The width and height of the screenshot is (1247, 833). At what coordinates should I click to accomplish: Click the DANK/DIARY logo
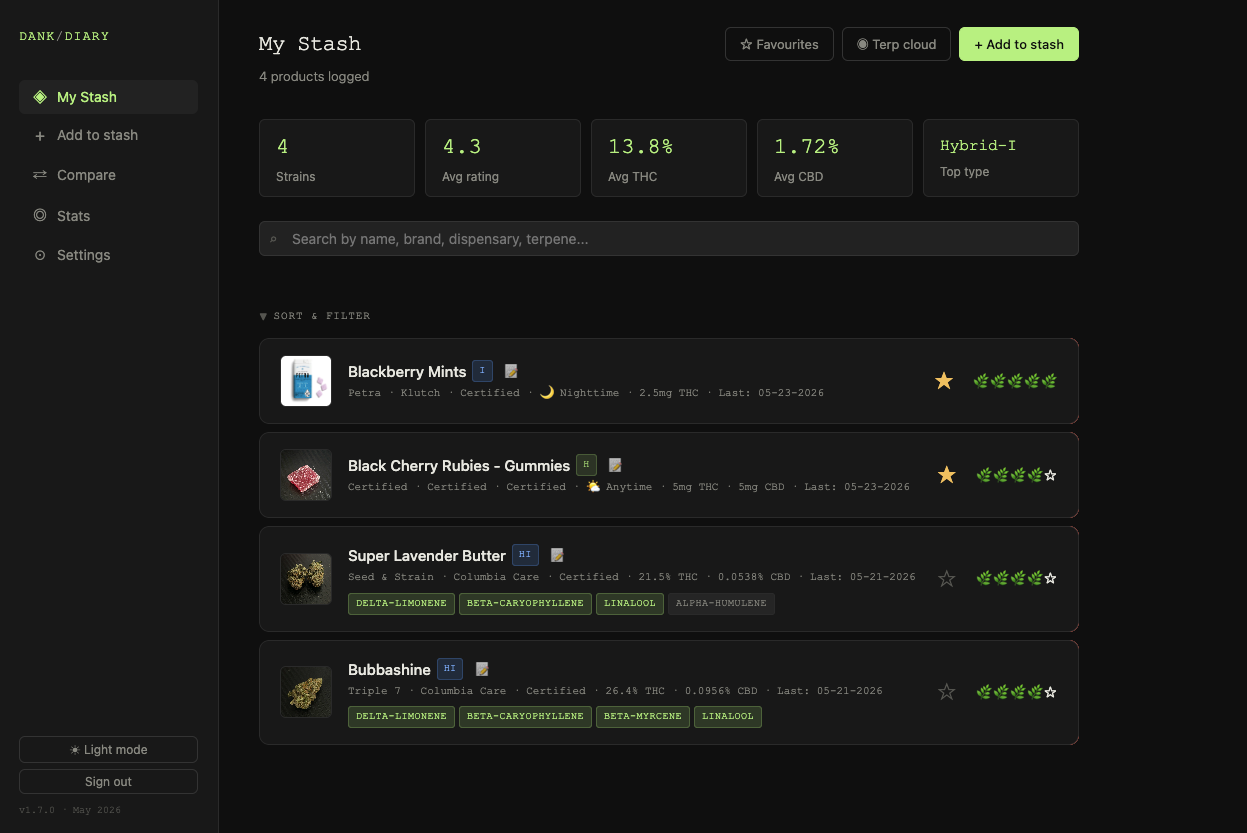pyautogui.click(x=64, y=36)
